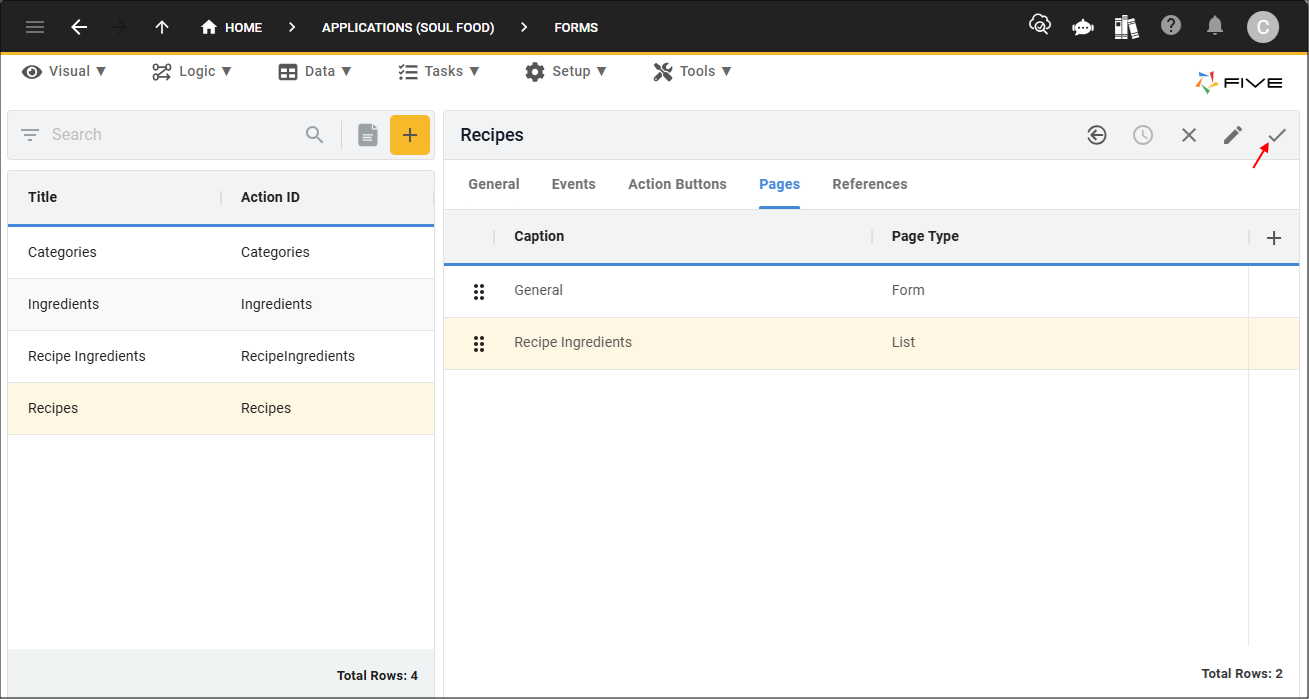Open the list filter icon
Viewport: 1309px width, 699px height.
tap(30, 135)
